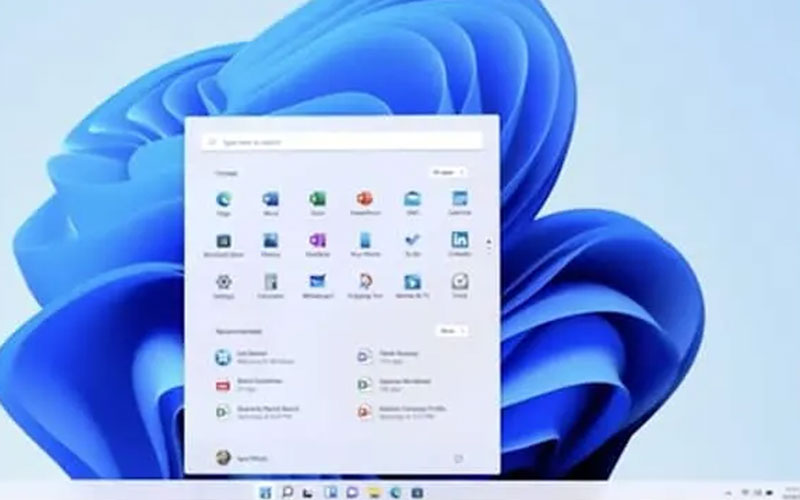This screenshot has width=800, height=500.
Task: Open OneNote from the pinned apps
Action: click(317, 244)
